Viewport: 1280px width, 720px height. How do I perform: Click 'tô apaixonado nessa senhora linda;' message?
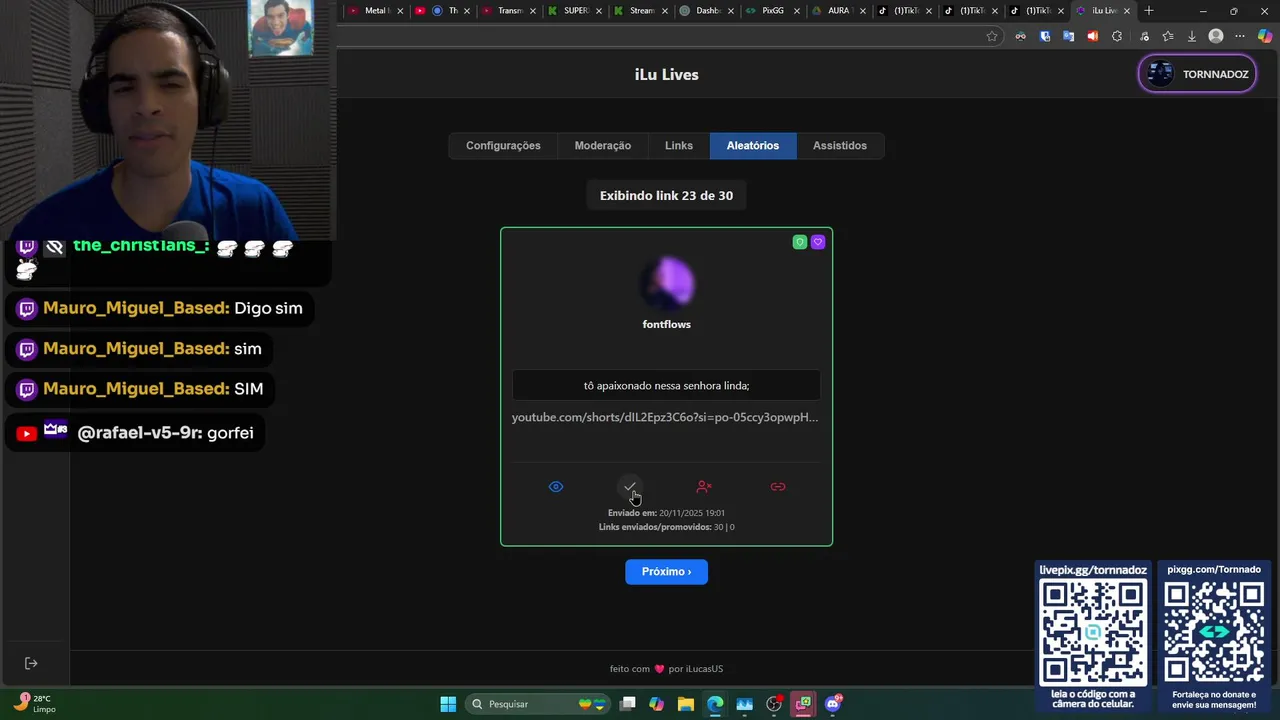(x=667, y=386)
